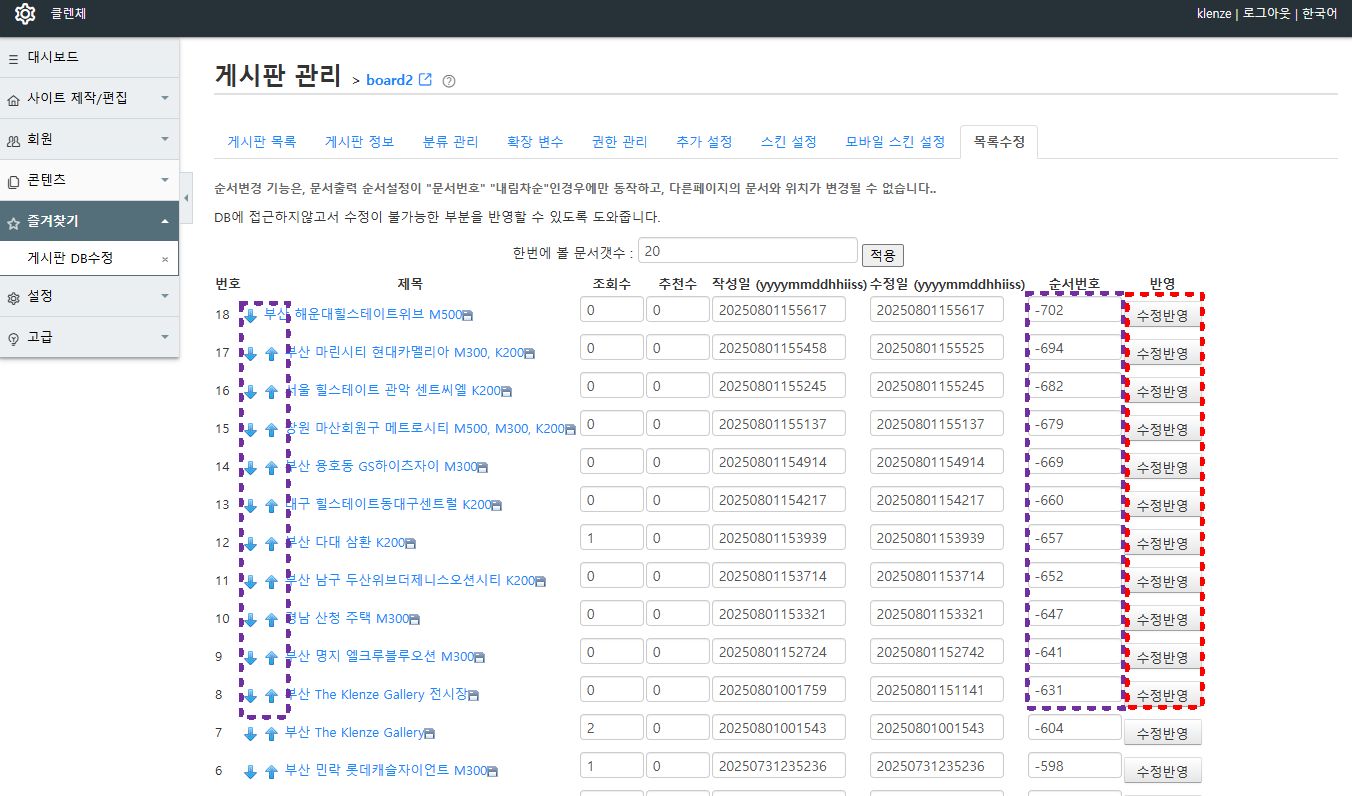Switch to 모바일 스킨 설정 tab

pos(895,142)
